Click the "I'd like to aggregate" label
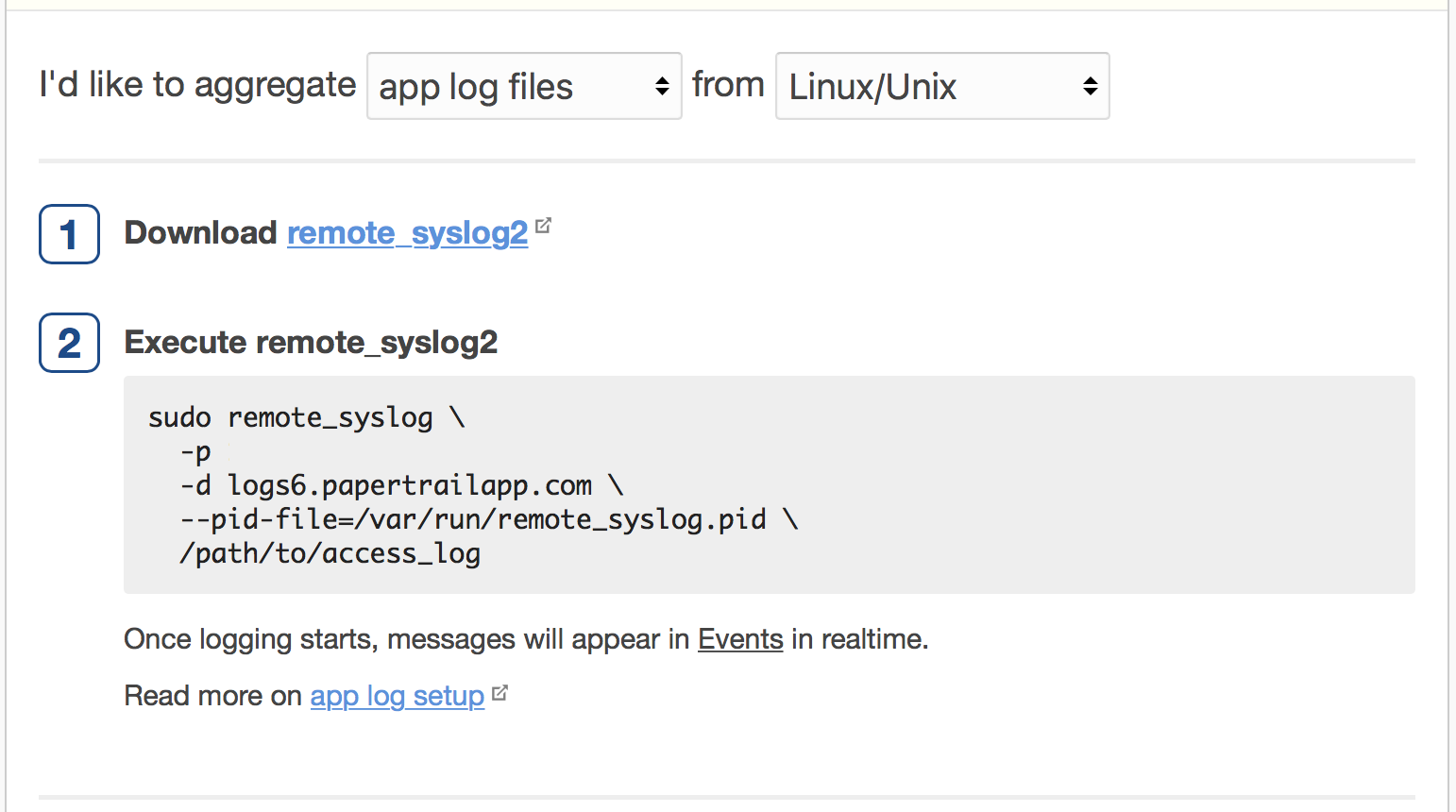 (x=197, y=85)
